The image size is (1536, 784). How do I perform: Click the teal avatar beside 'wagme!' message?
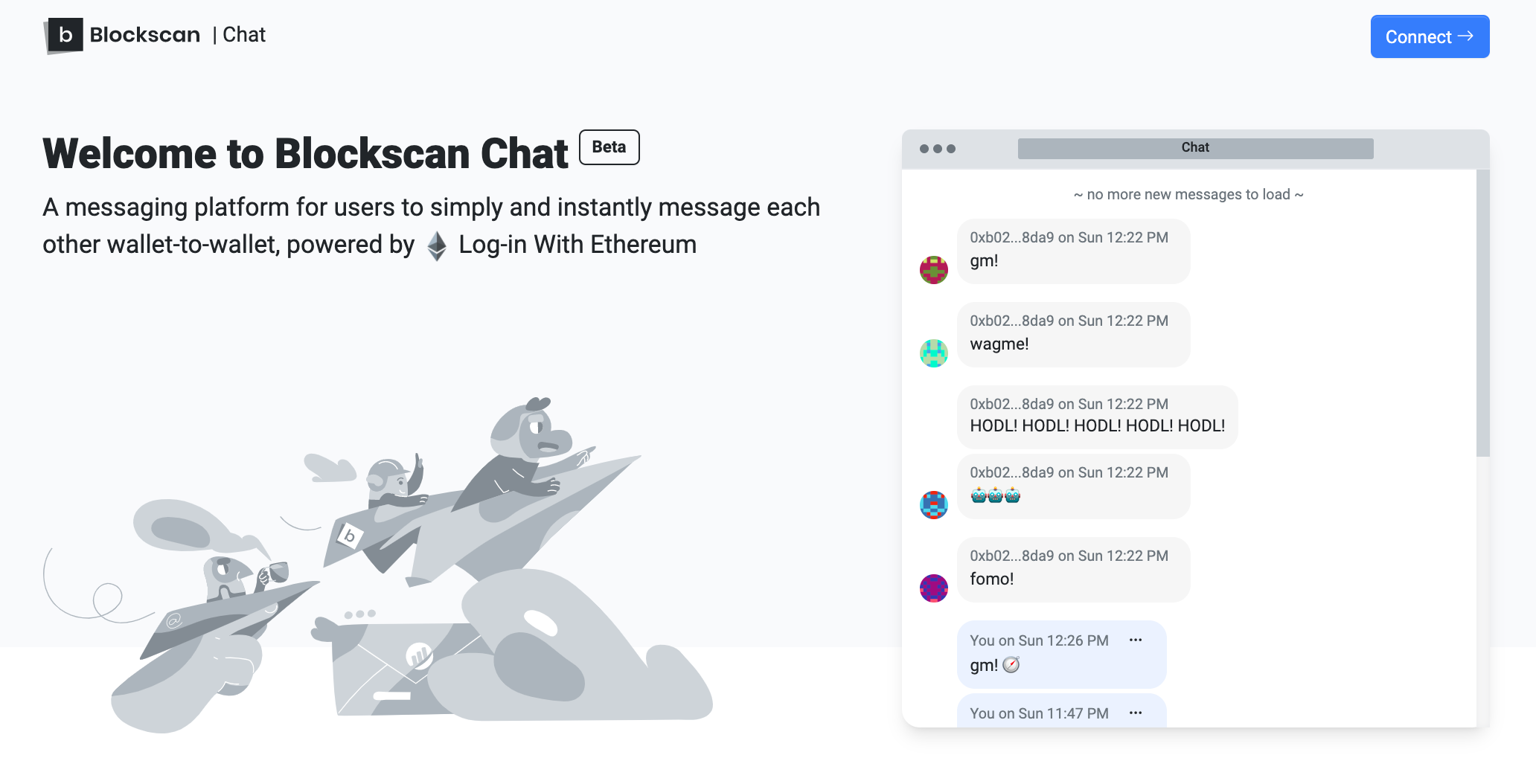click(933, 353)
